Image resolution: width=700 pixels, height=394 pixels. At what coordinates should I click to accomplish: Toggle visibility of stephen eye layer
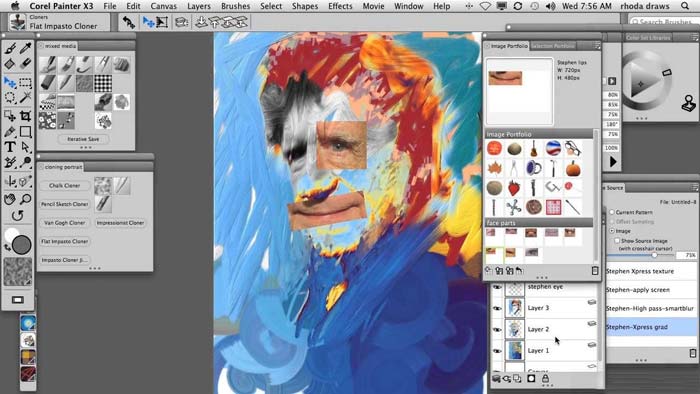[497, 287]
